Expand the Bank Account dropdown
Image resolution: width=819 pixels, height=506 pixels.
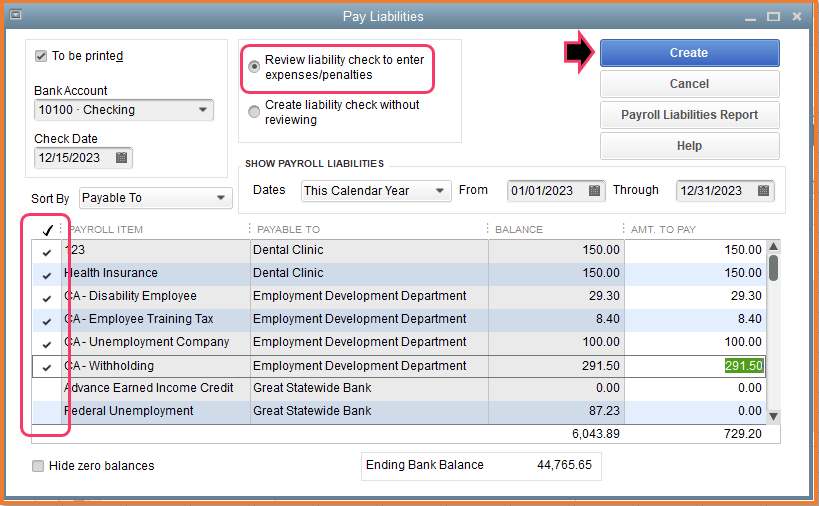[203, 110]
